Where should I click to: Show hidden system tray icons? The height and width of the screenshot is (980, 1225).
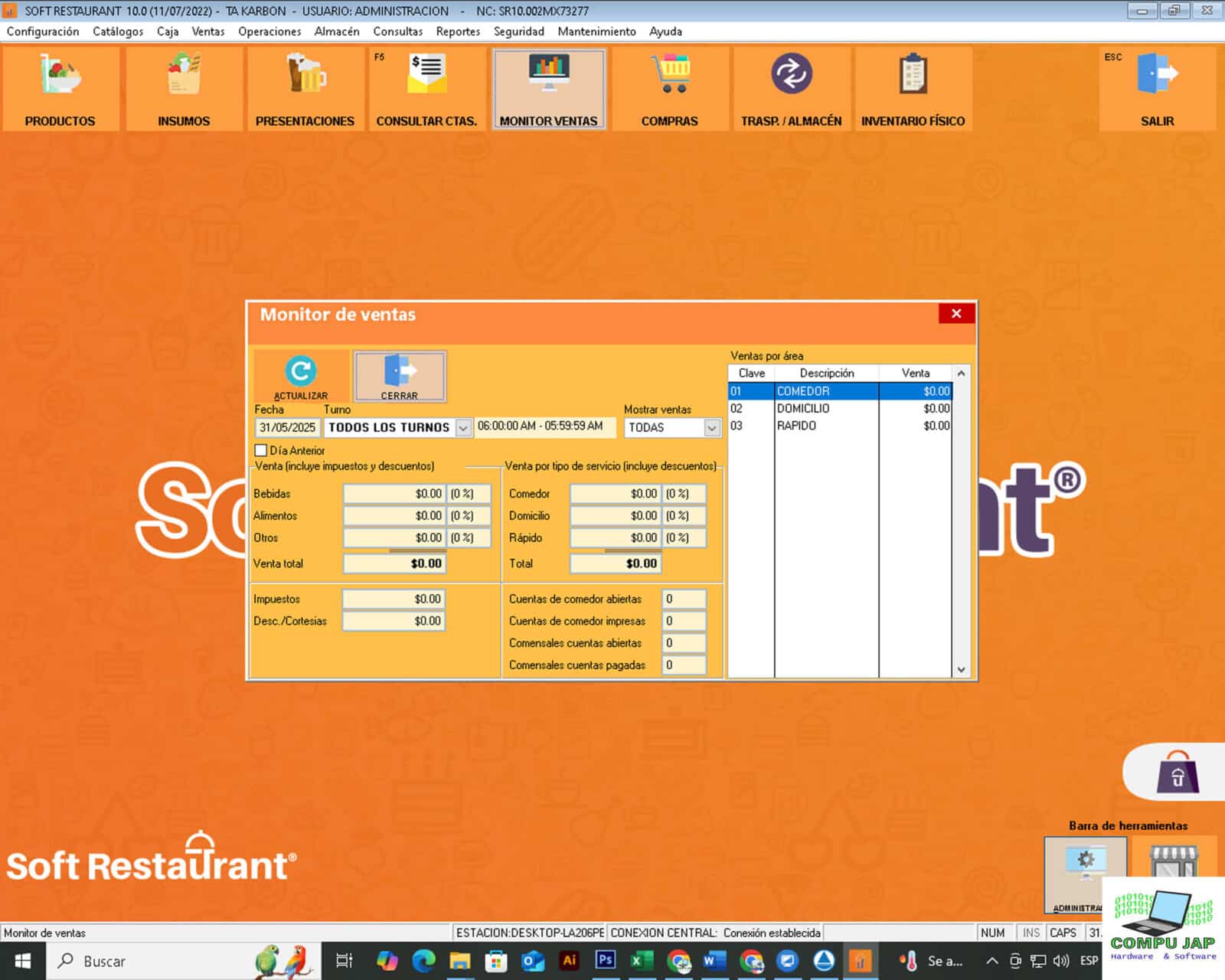click(x=991, y=961)
